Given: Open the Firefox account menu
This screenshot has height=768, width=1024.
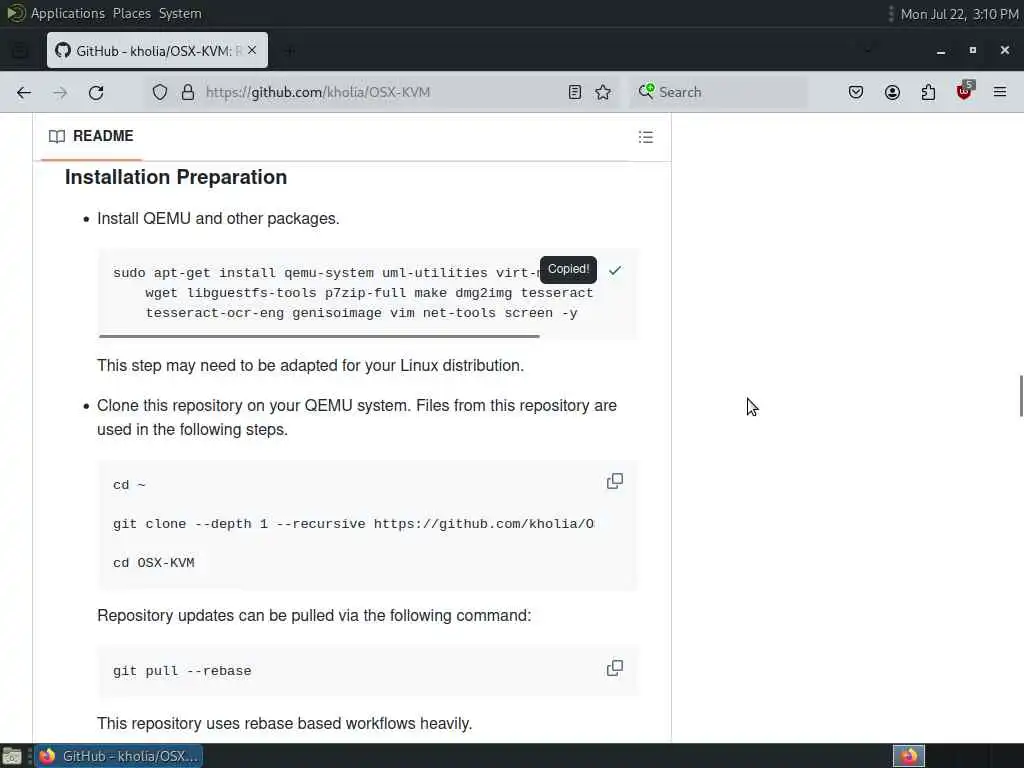Looking at the screenshot, I should click(892, 92).
